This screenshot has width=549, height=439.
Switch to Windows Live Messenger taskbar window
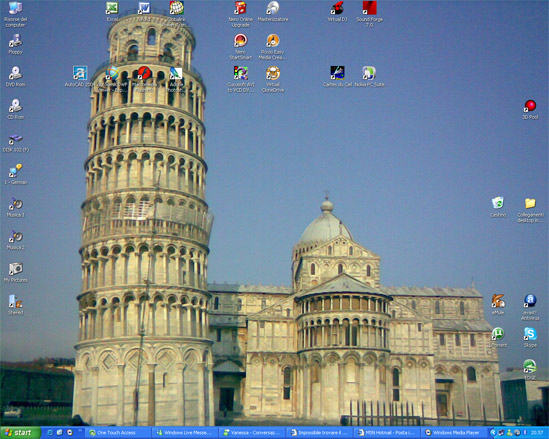click(185, 433)
